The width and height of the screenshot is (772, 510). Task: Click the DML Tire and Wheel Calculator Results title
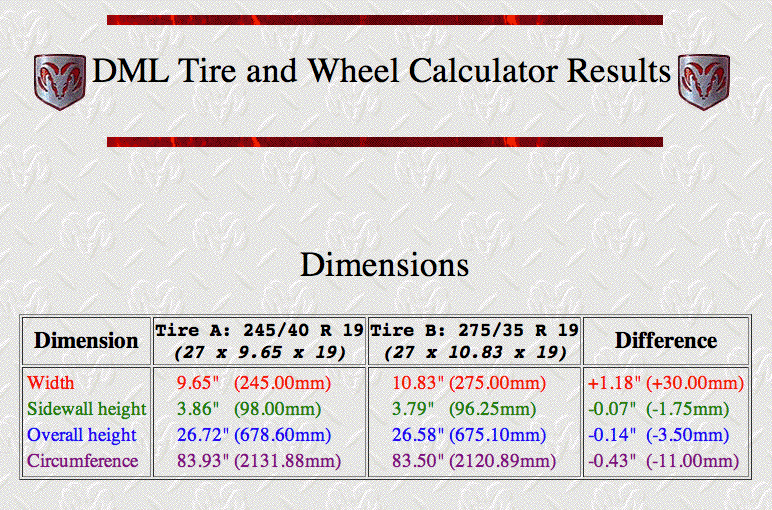click(381, 72)
